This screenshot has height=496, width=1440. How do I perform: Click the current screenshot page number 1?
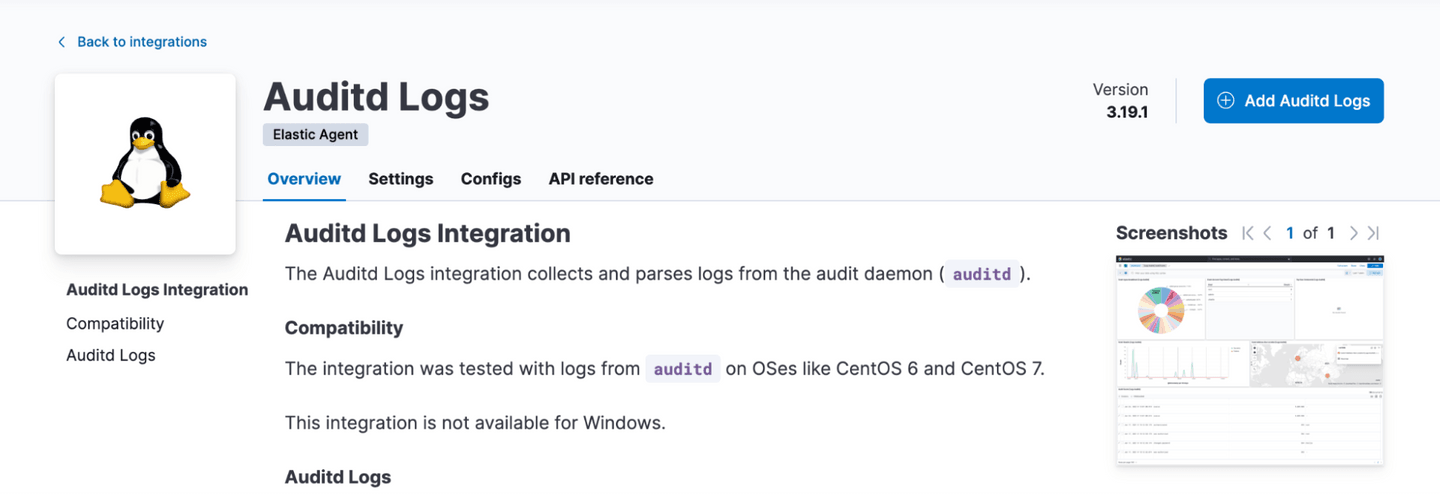[1290, 233]
